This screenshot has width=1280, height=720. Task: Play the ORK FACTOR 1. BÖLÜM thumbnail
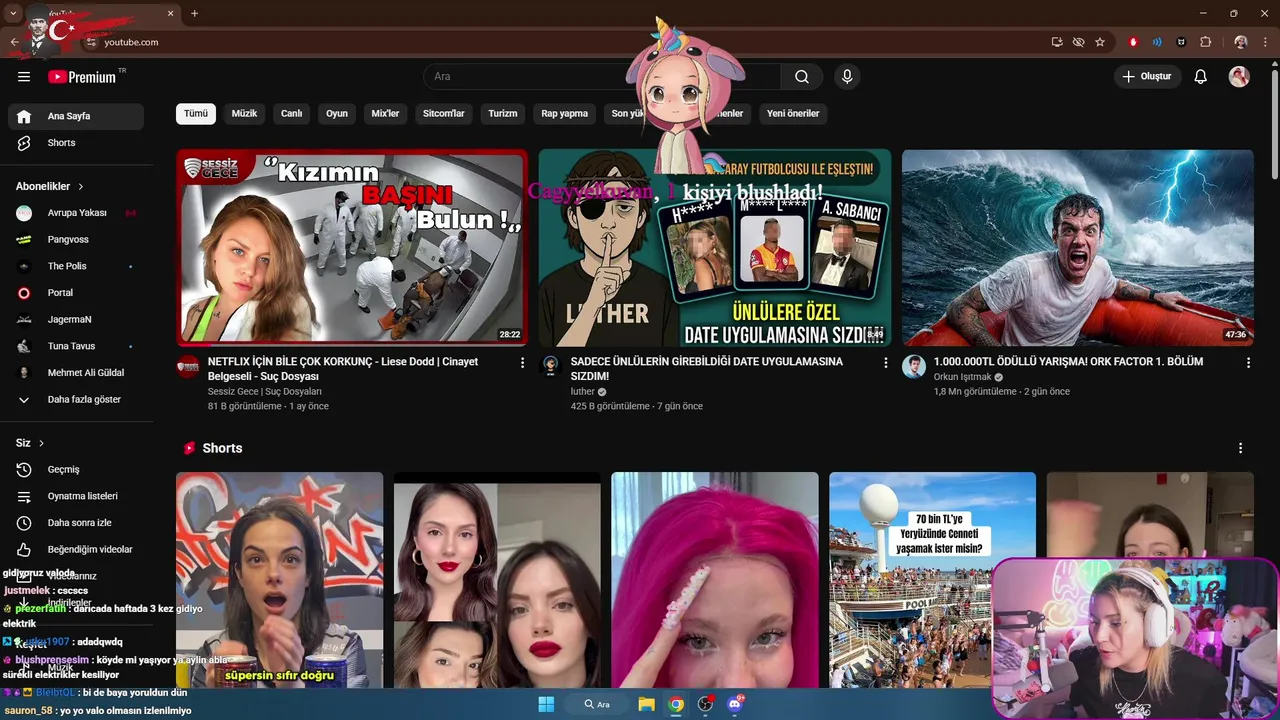coord(1078,248)
